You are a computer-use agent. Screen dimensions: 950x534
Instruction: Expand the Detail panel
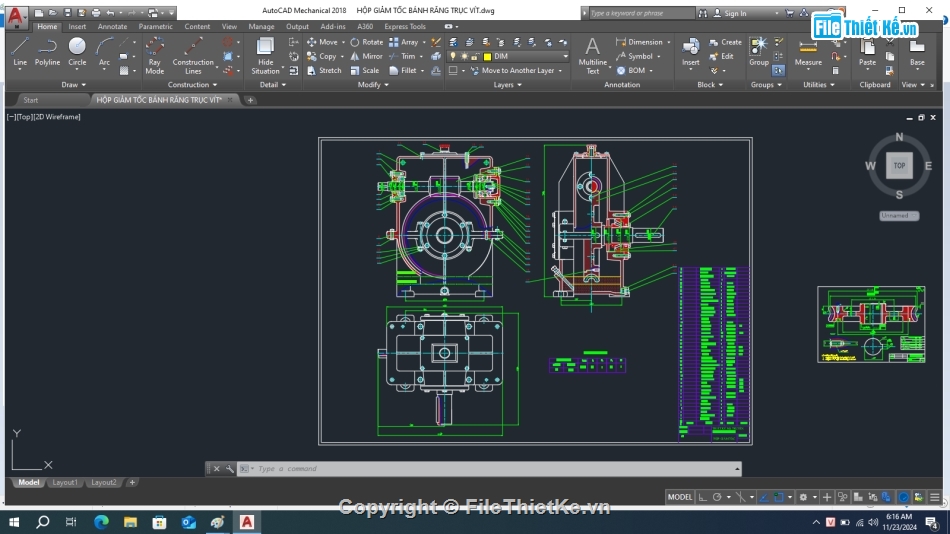(x=273, y=85)
